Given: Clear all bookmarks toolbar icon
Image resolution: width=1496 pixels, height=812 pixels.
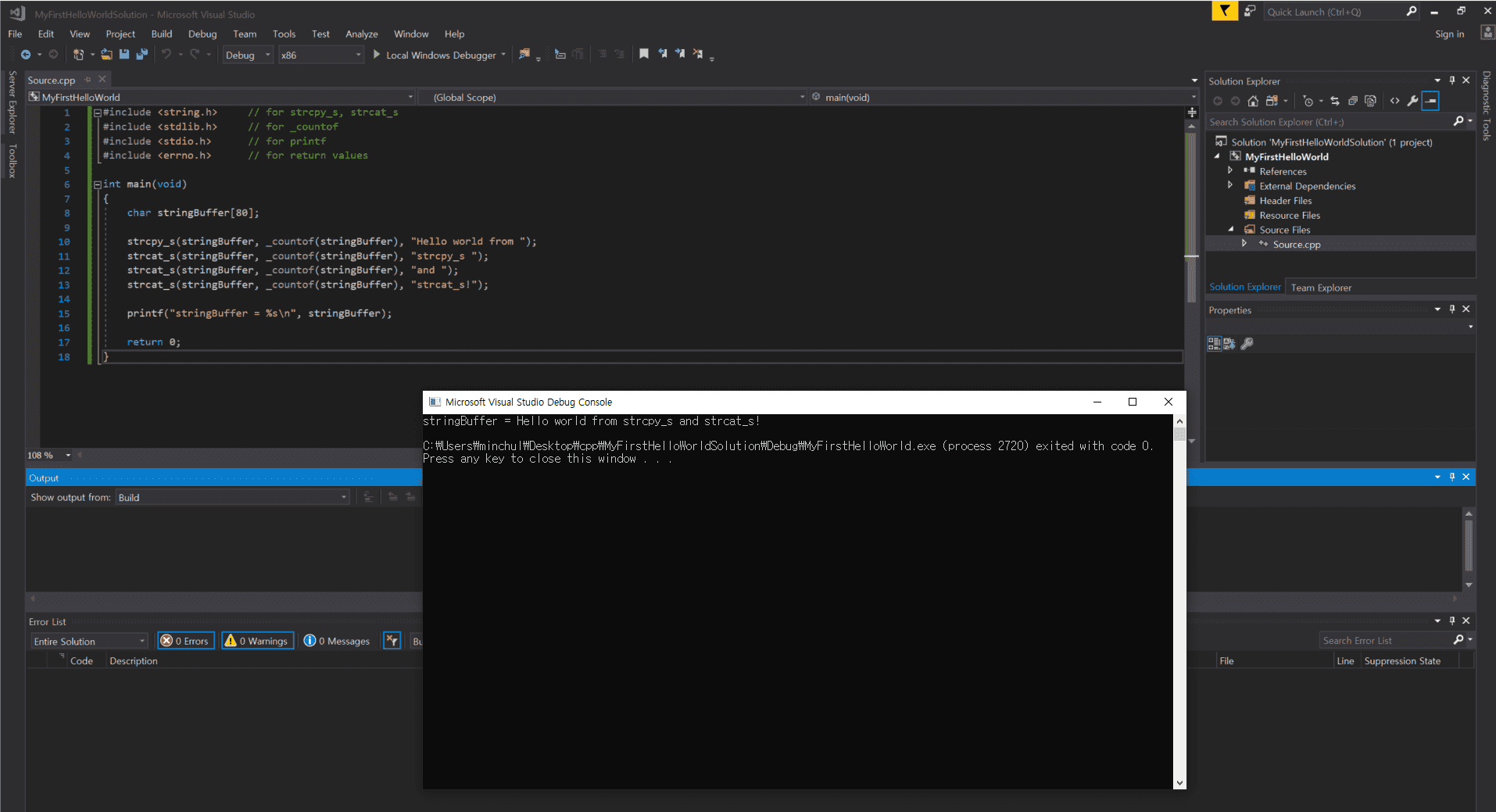Looking at the screenshot, I should pyautogui.click(x=698, y=54).
